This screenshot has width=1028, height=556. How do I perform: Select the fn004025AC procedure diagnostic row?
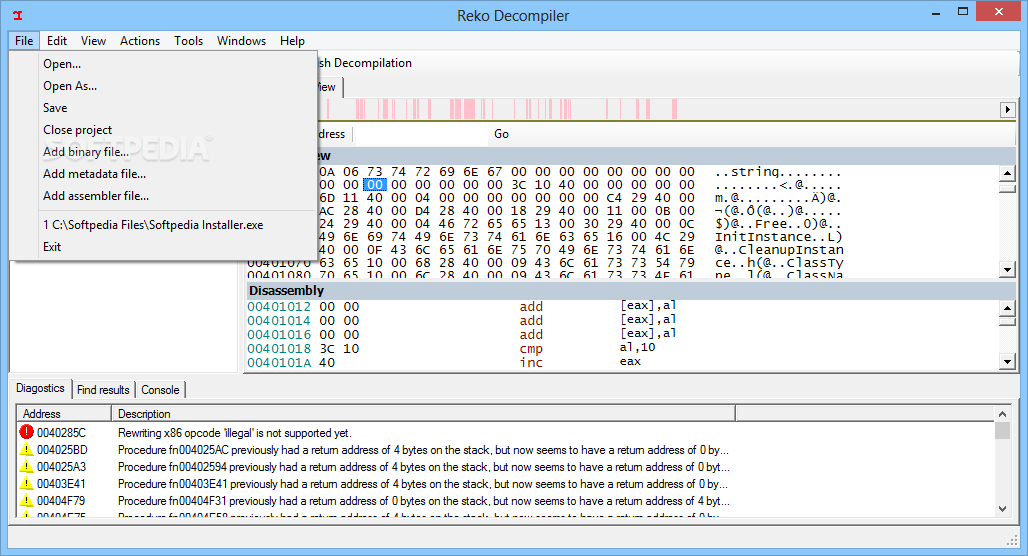click(505, 450)
